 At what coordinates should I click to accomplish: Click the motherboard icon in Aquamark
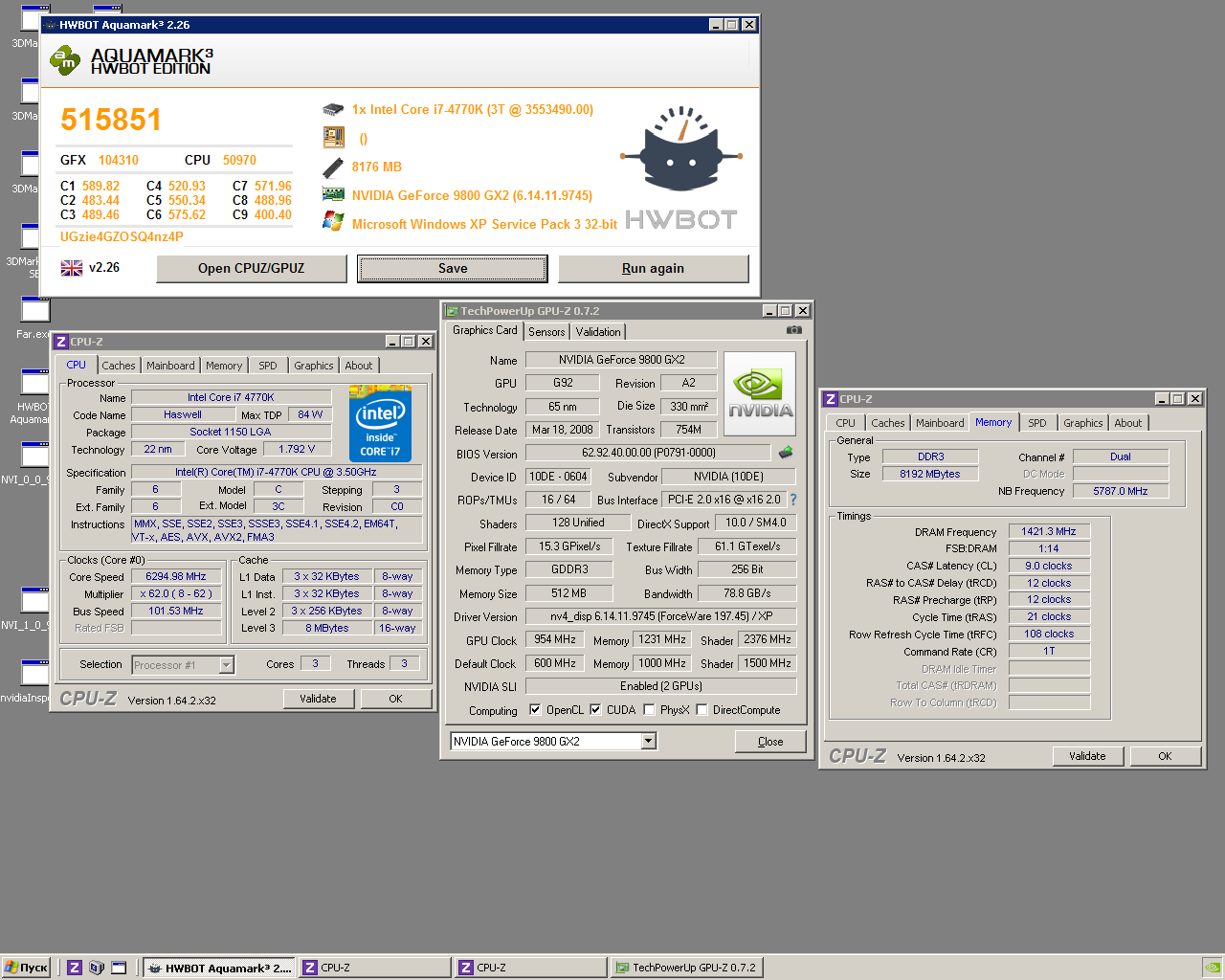(333, 138)
